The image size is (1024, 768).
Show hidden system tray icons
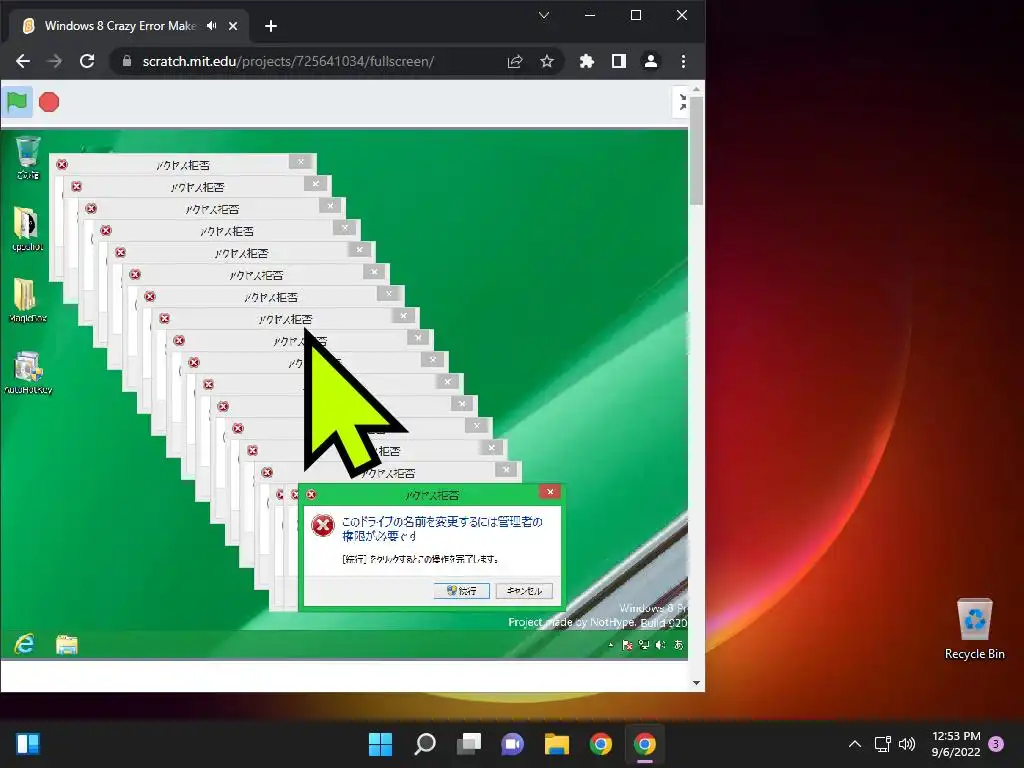[x=854, y=744]
